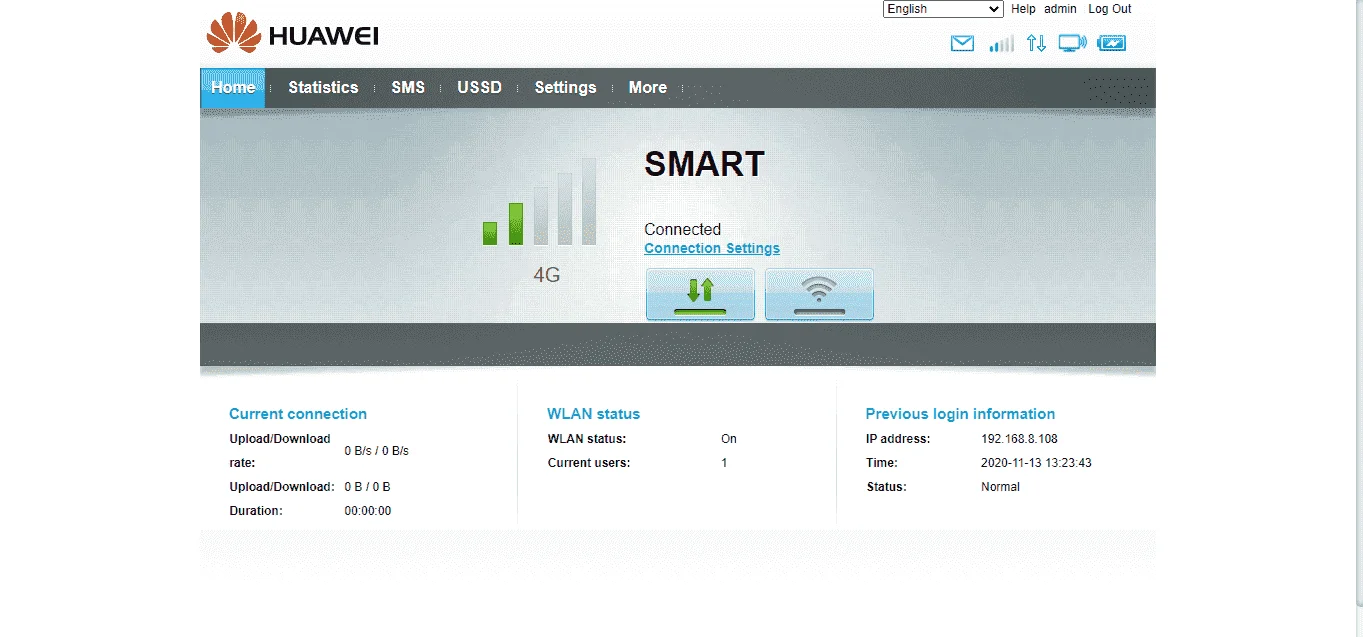Open the Connection Settings link
The image size is (1363, 637).
712,248
